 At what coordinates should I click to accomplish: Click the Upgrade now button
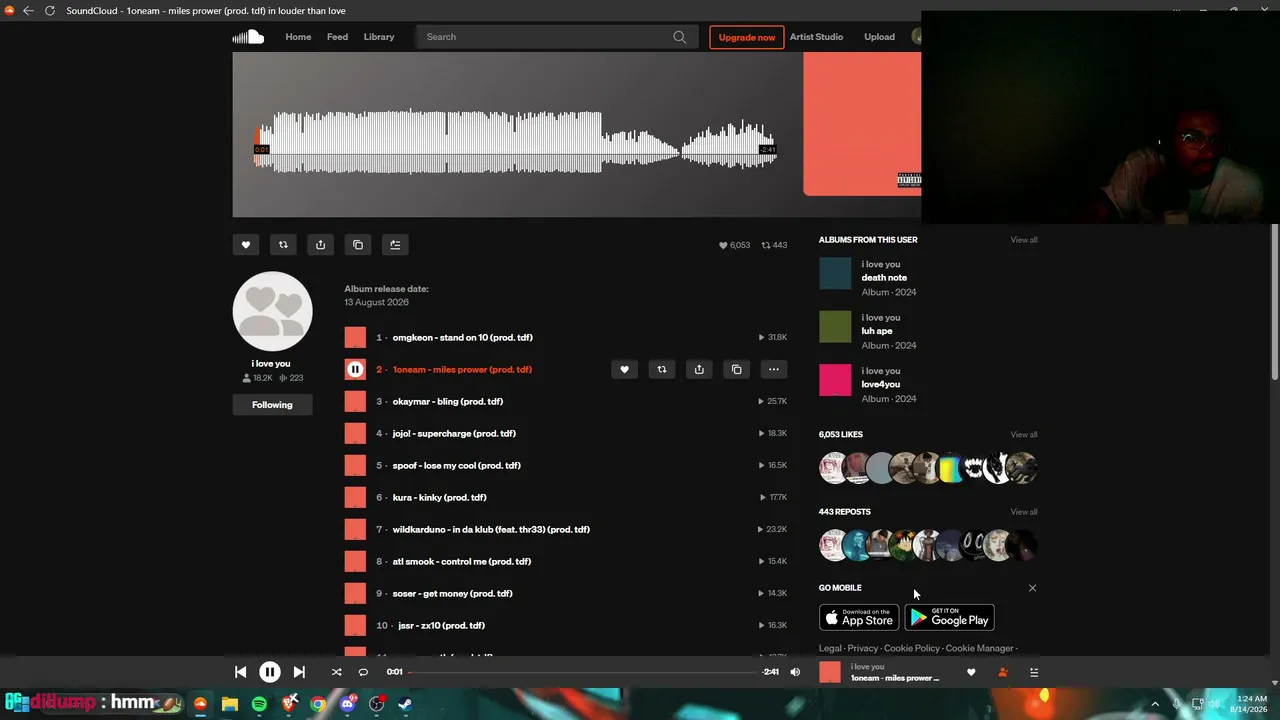pos(747,37)
